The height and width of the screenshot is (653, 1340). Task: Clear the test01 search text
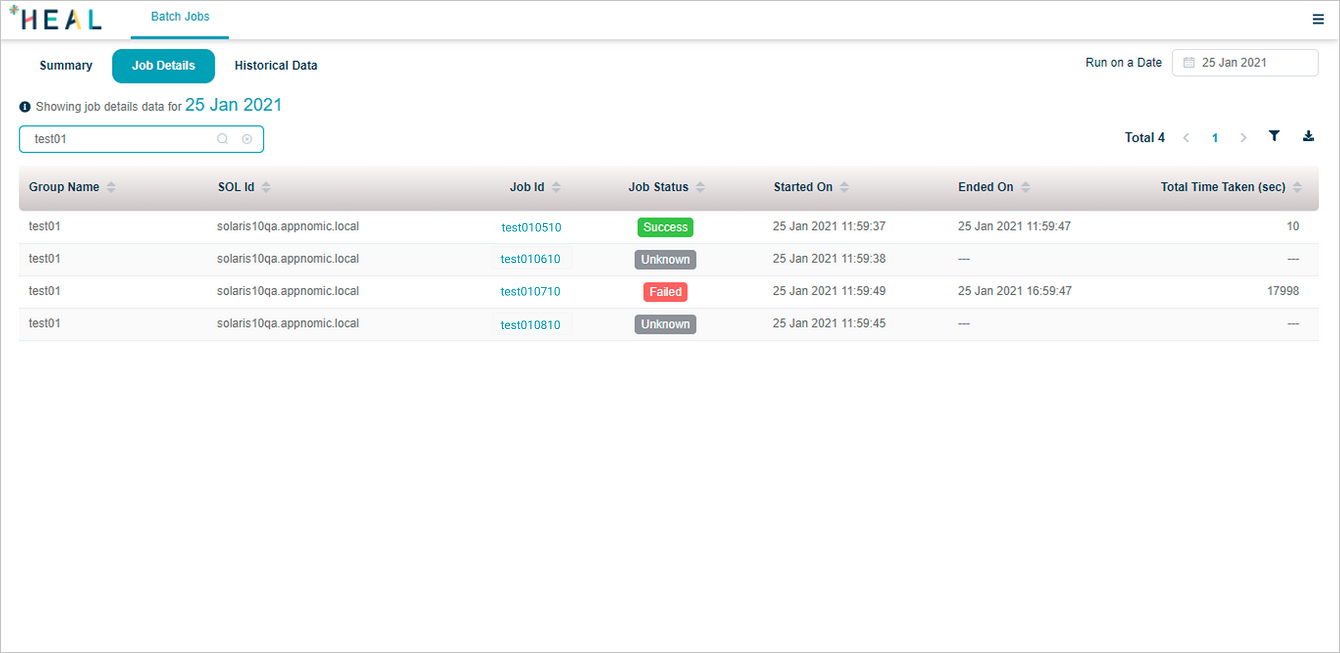click(247, 139)
